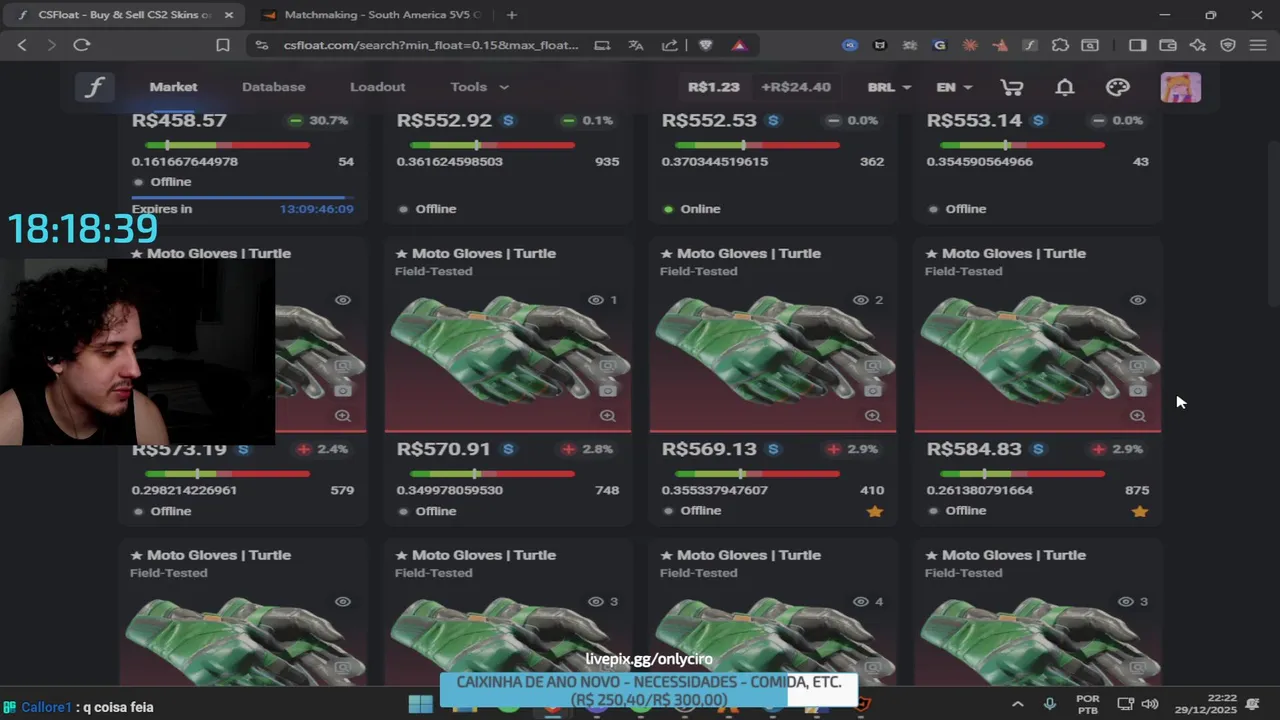
Task: Click the Brave Rewards triangle icon
Action: click(739, 45)
